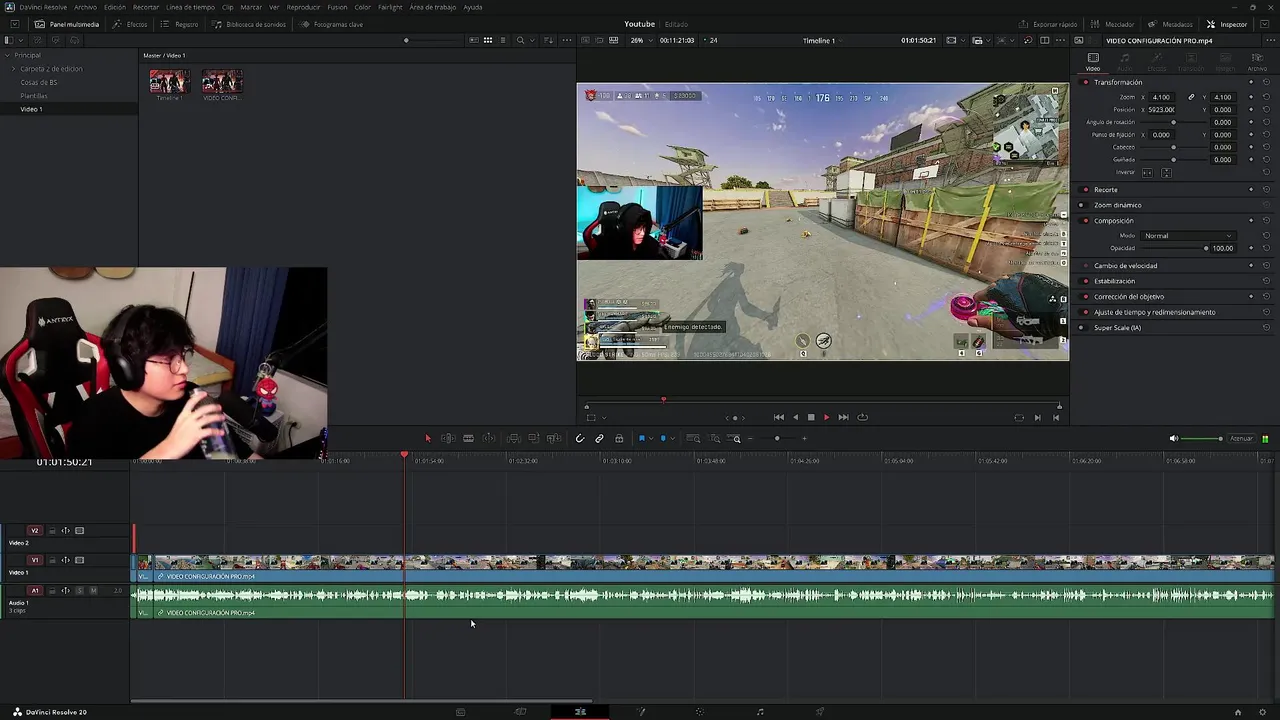
Task: Open the Media page icon
Action: coord(460,712)
